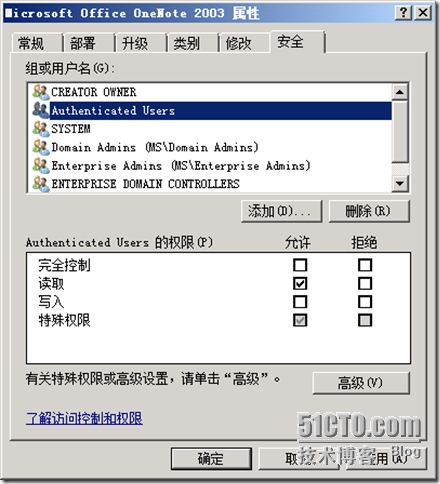The width and height of the screenshot is (440, 484).
Task: Click the help question mark button
Action: click(403, 13)
